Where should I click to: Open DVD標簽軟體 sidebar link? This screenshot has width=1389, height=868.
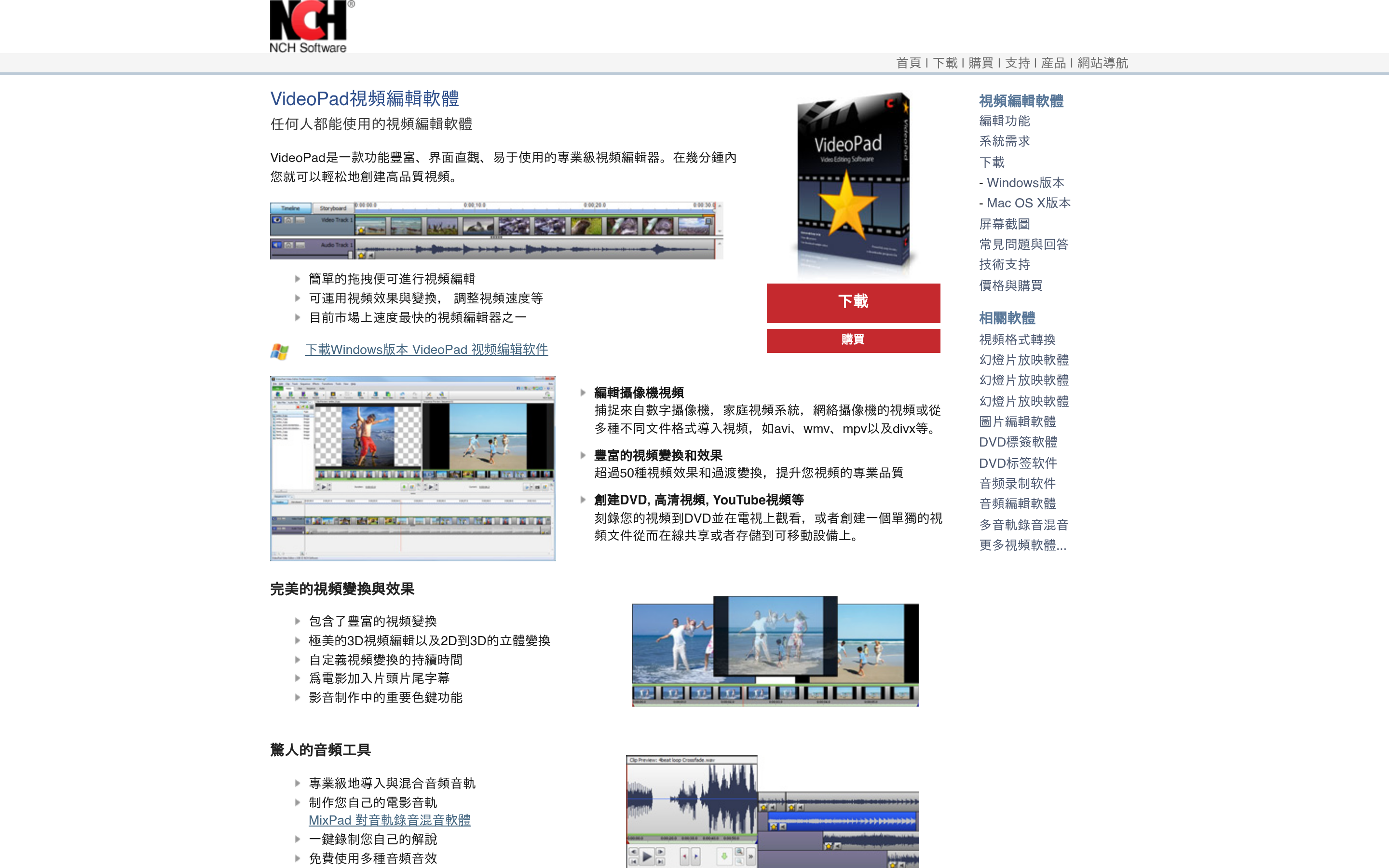(x=1018, y=442)
